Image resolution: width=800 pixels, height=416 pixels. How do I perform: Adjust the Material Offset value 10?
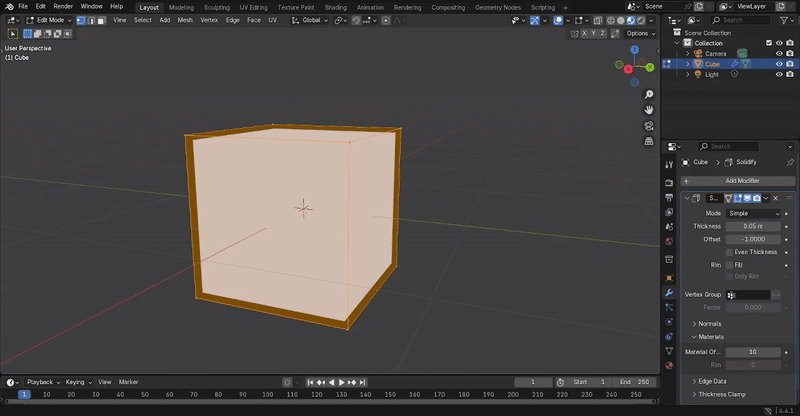click(x=753, y=352)
